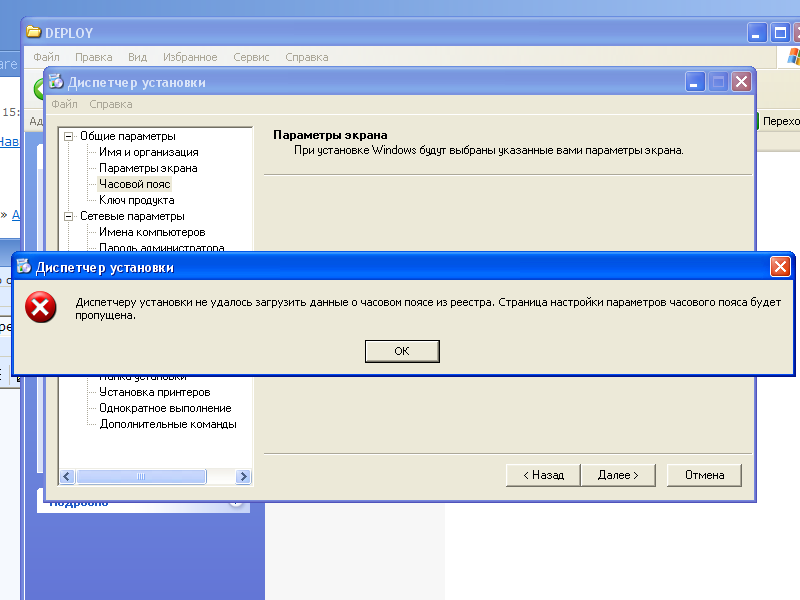Viewport: 800px width, 600px height.
Task: Click the Параметры экрана page heading
Action: click(x=330, y=135)
